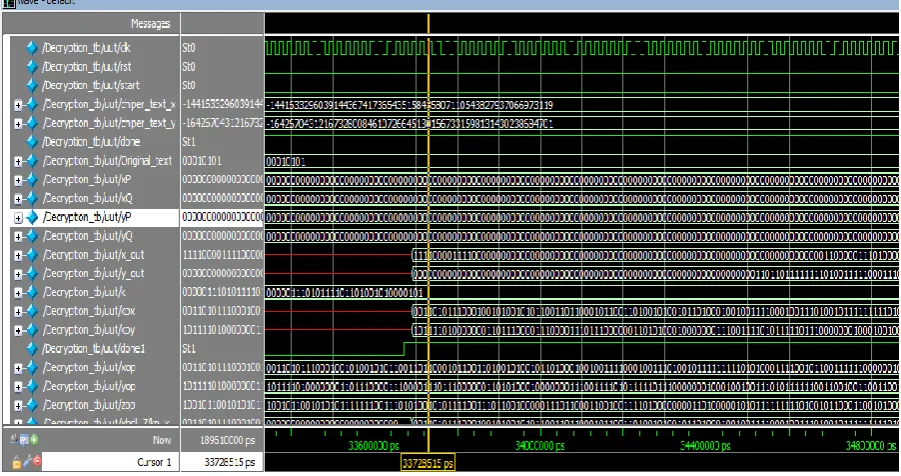Click the blue diamond icon of clk signal

32,48
